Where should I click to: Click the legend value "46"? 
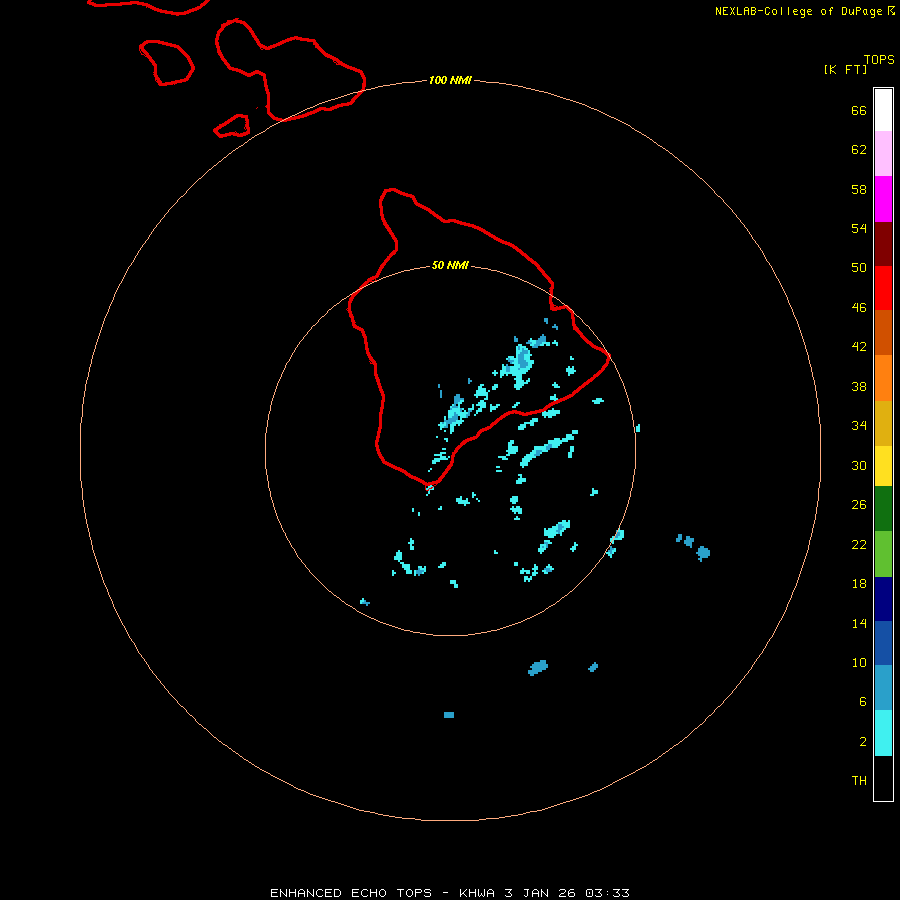click(x=859, y=308)
